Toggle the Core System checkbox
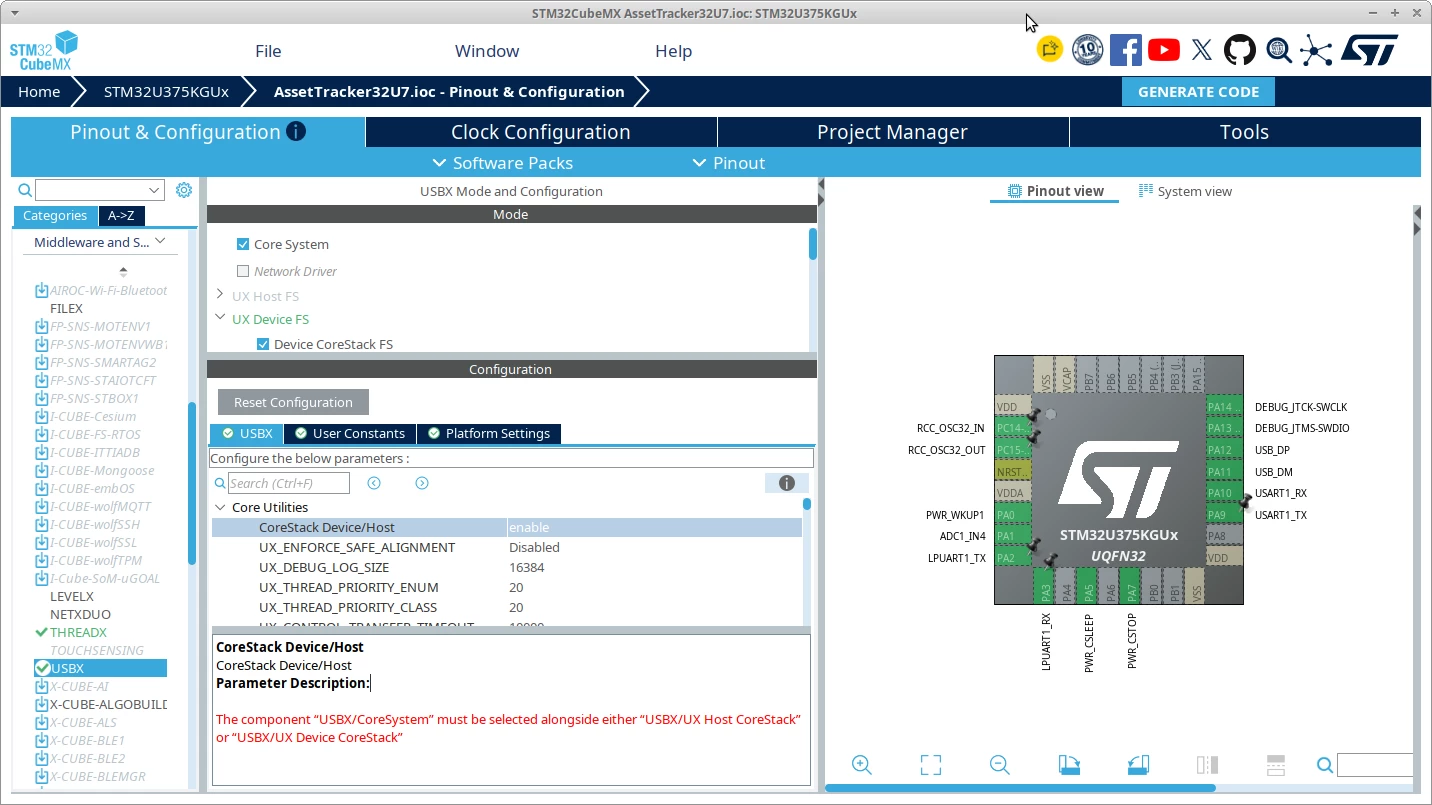This screenshot has width=1432, height=805. [x=242, y=244]
